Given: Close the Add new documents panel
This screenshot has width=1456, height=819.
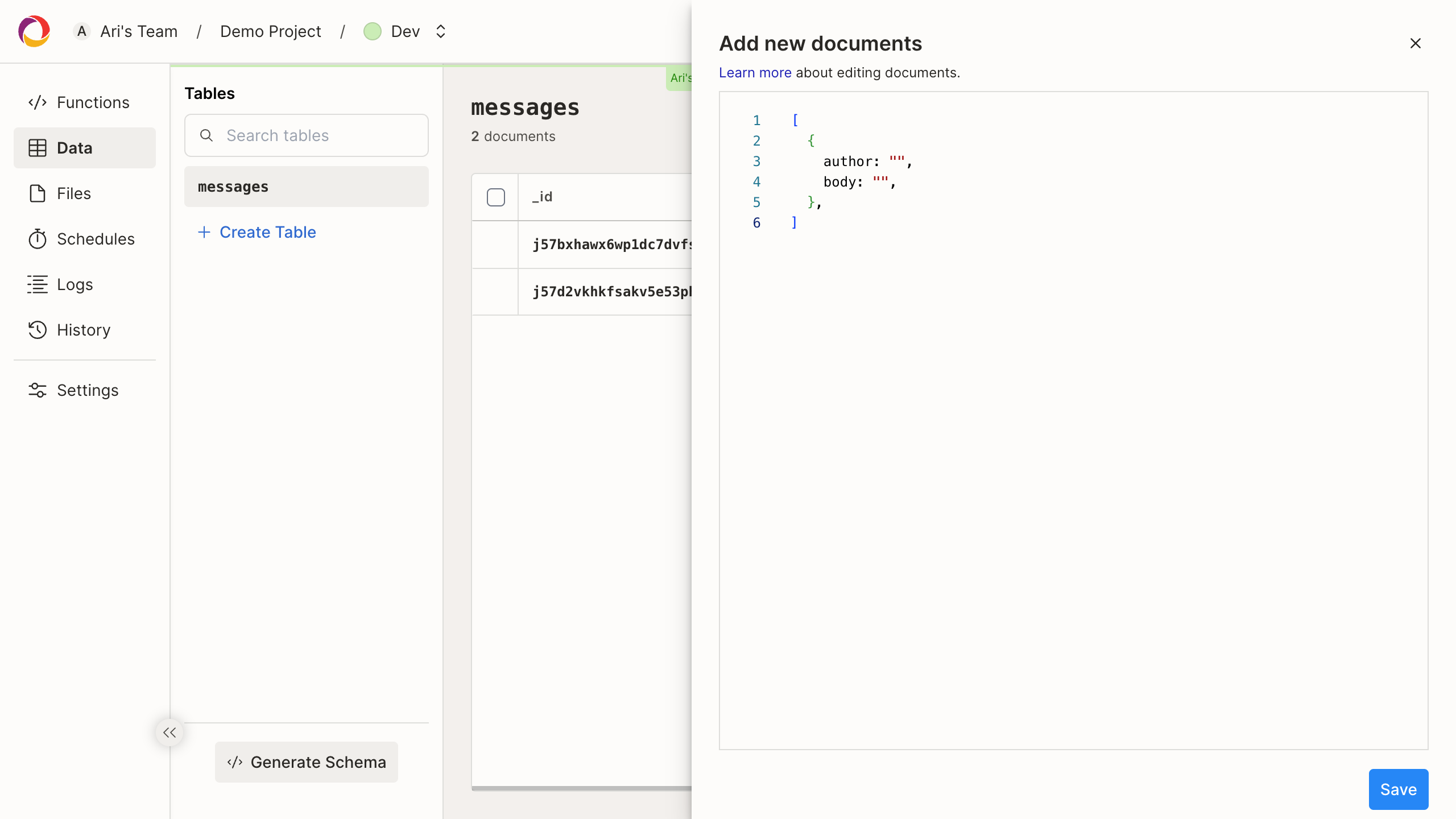Looking at the screenshot, I should point(1416,43).
